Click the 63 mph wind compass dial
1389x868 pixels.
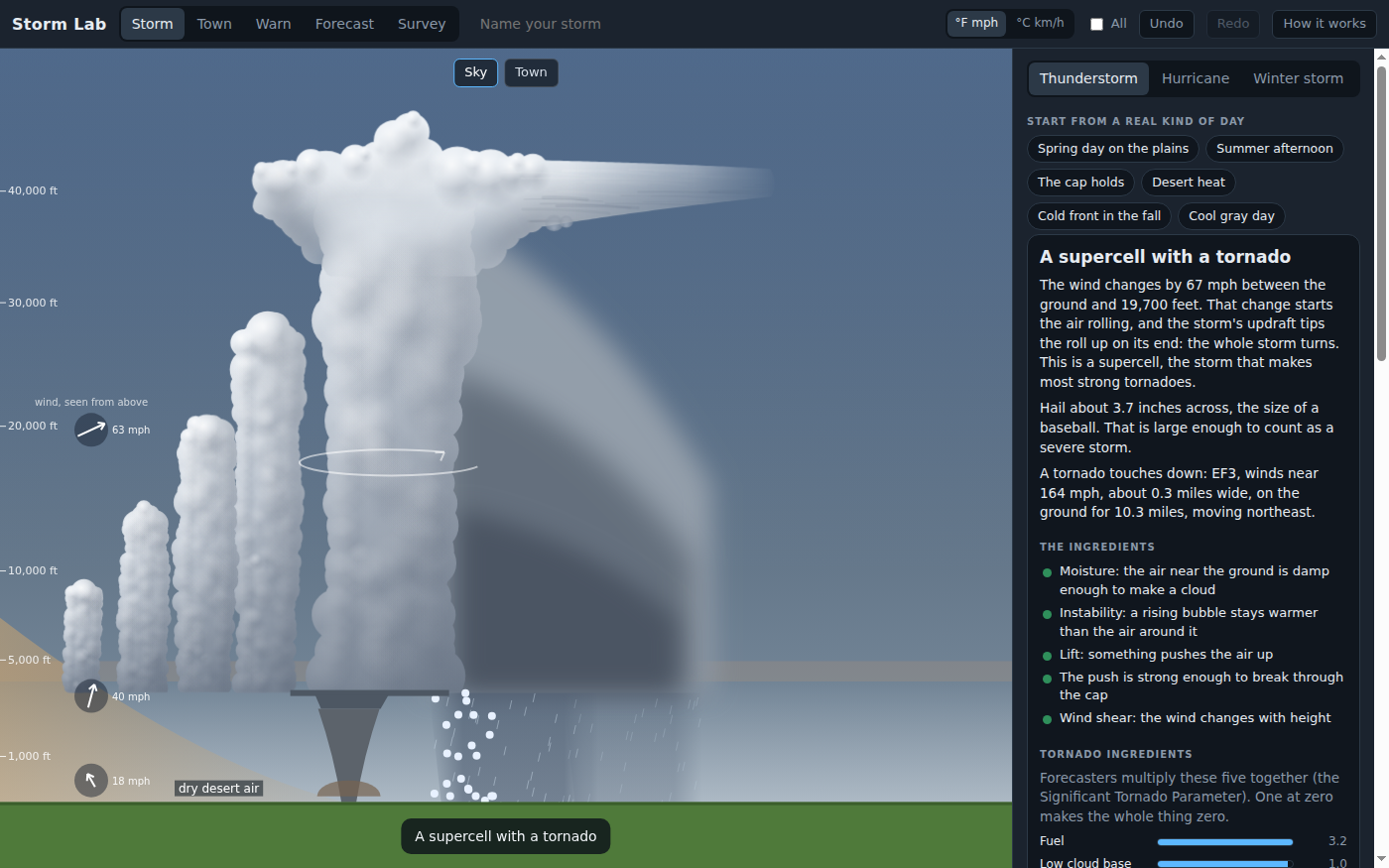tap(91, 430)
